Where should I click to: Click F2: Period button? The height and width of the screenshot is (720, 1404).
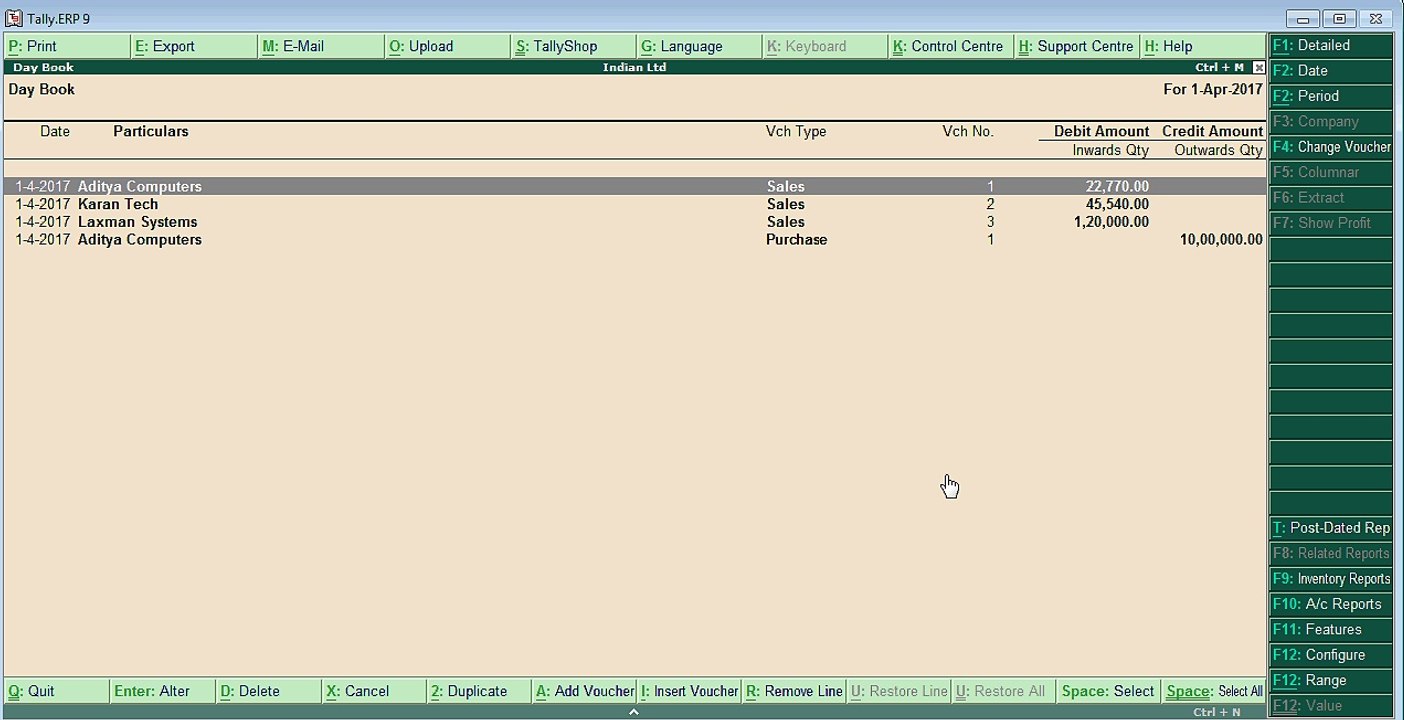[x=1330, y=96]
